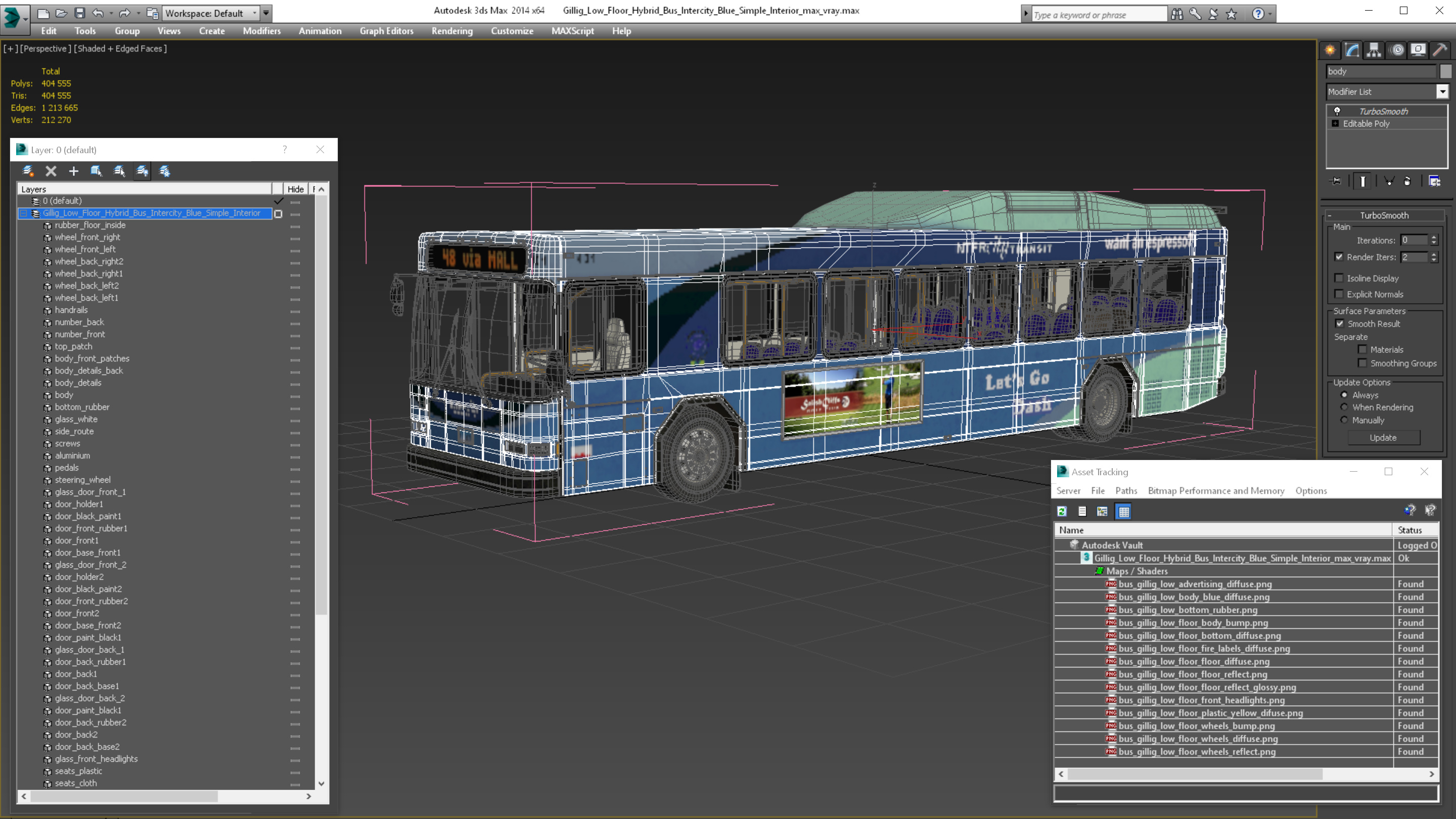Viewport: 1456px width, 819px height.
Task: Open the Modifiers menu
Action: coord(261,31)
